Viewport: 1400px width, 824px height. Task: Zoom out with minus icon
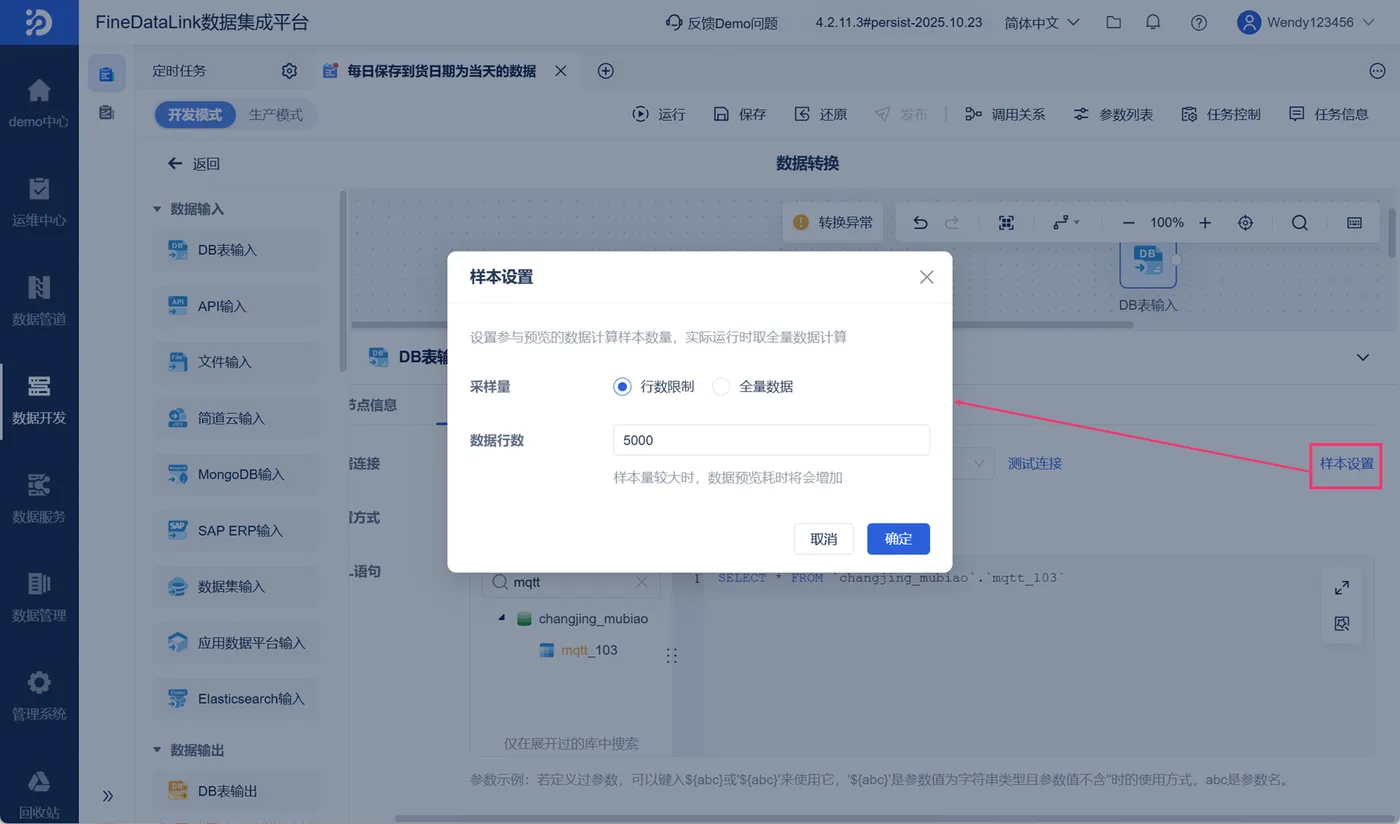(1129, 223)
